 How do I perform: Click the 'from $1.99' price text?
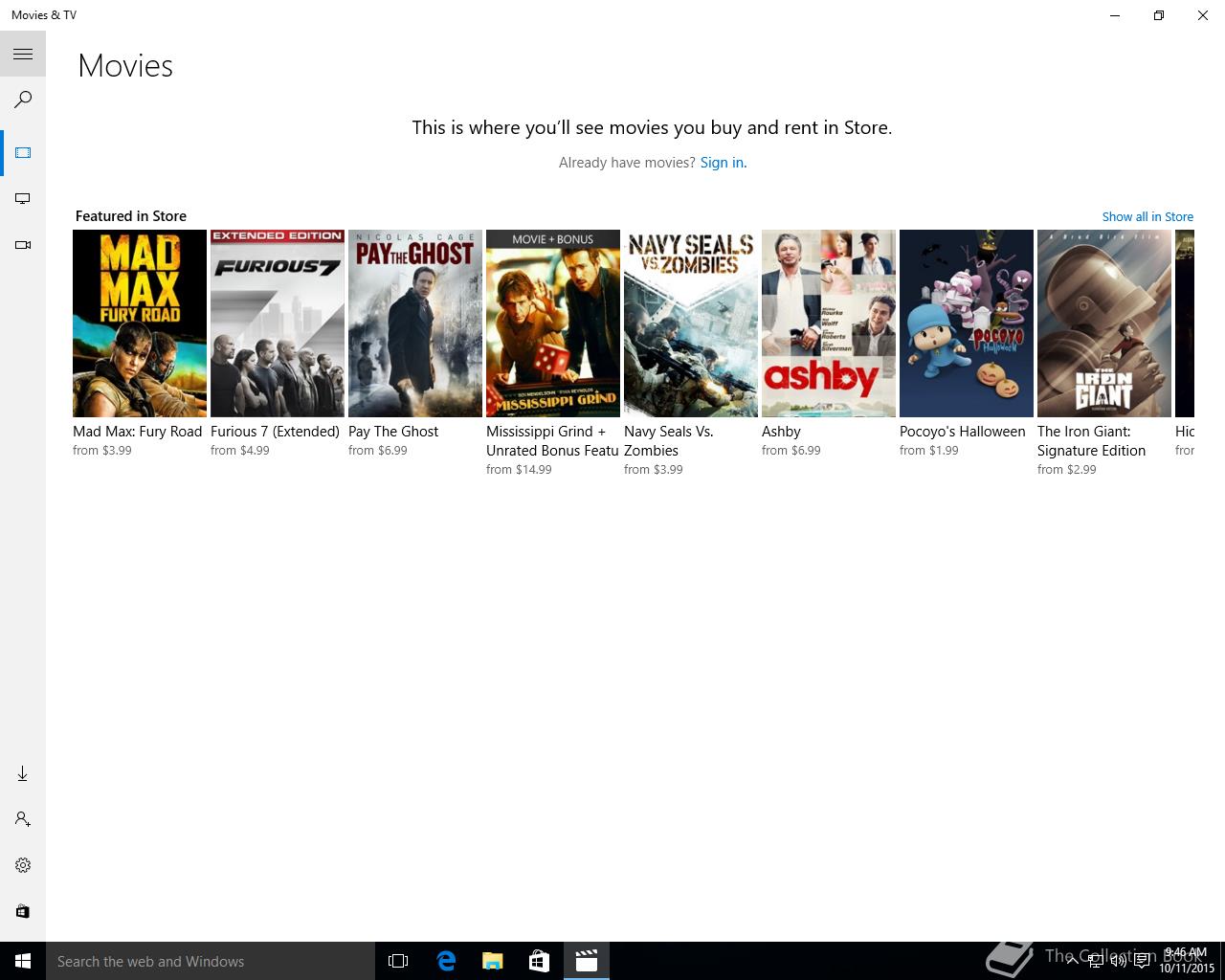pos(928,451)
